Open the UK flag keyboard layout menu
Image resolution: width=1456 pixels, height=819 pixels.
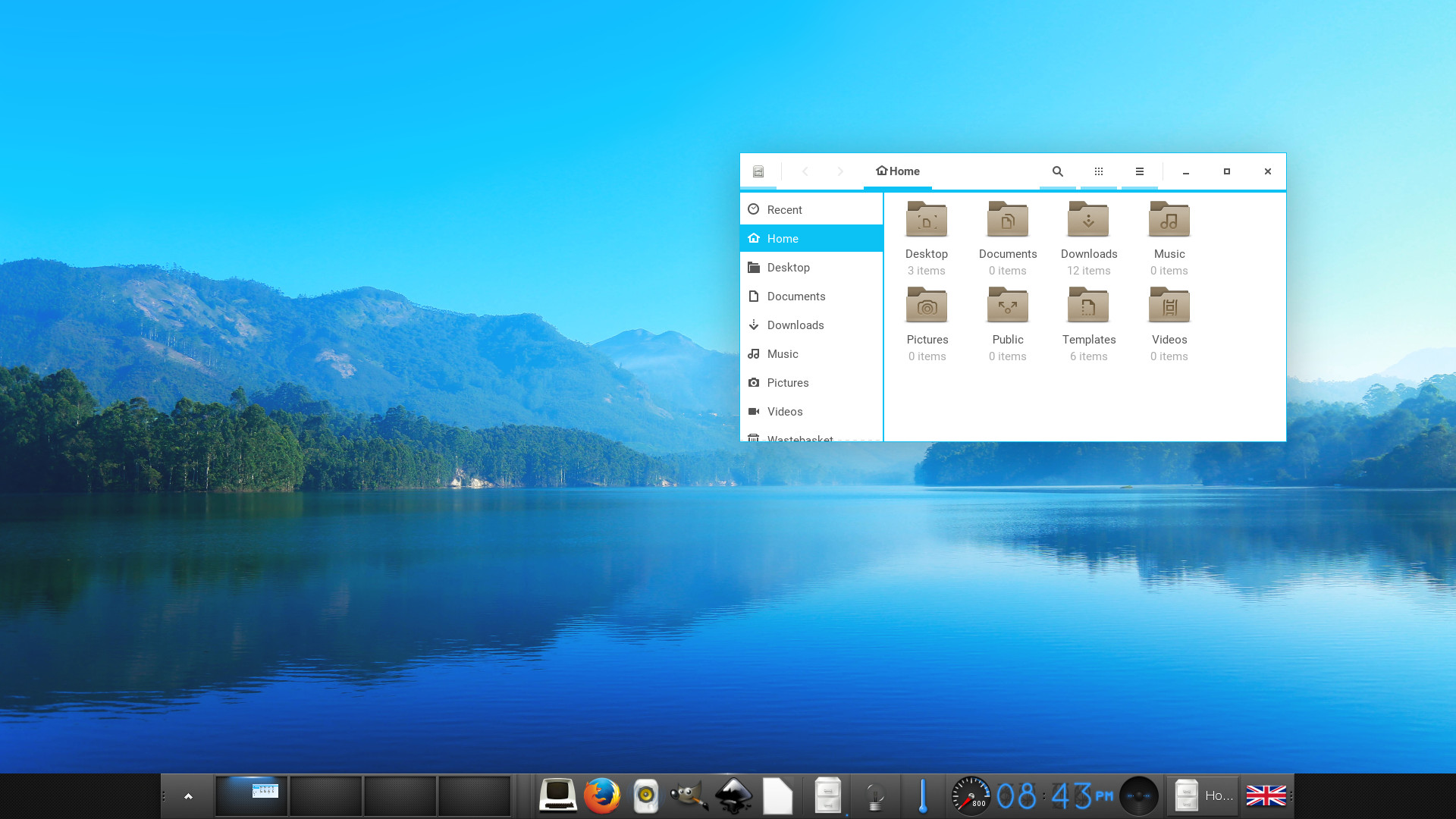1266,796
